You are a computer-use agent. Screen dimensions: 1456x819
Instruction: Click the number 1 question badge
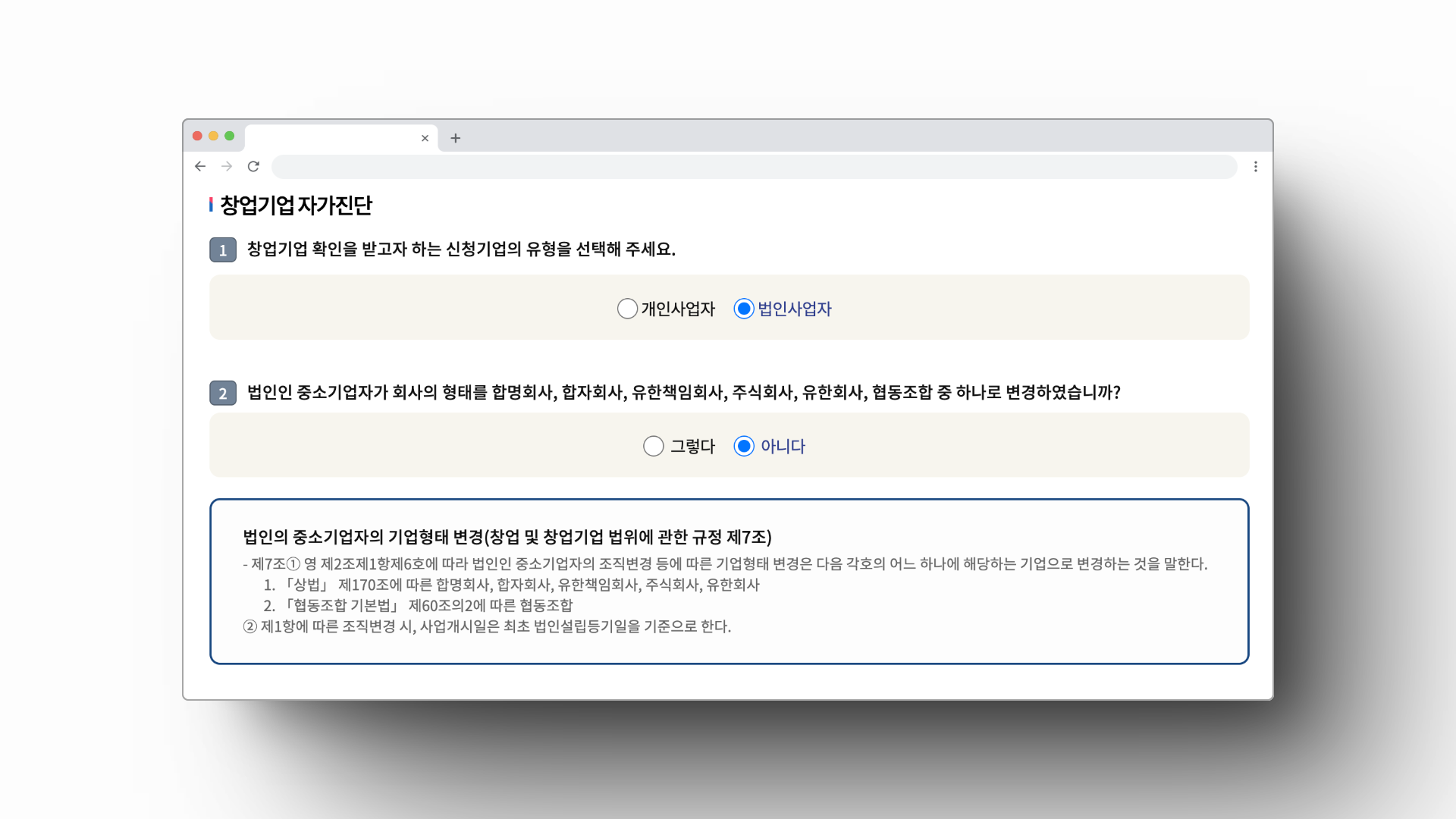tap(223, 249)
